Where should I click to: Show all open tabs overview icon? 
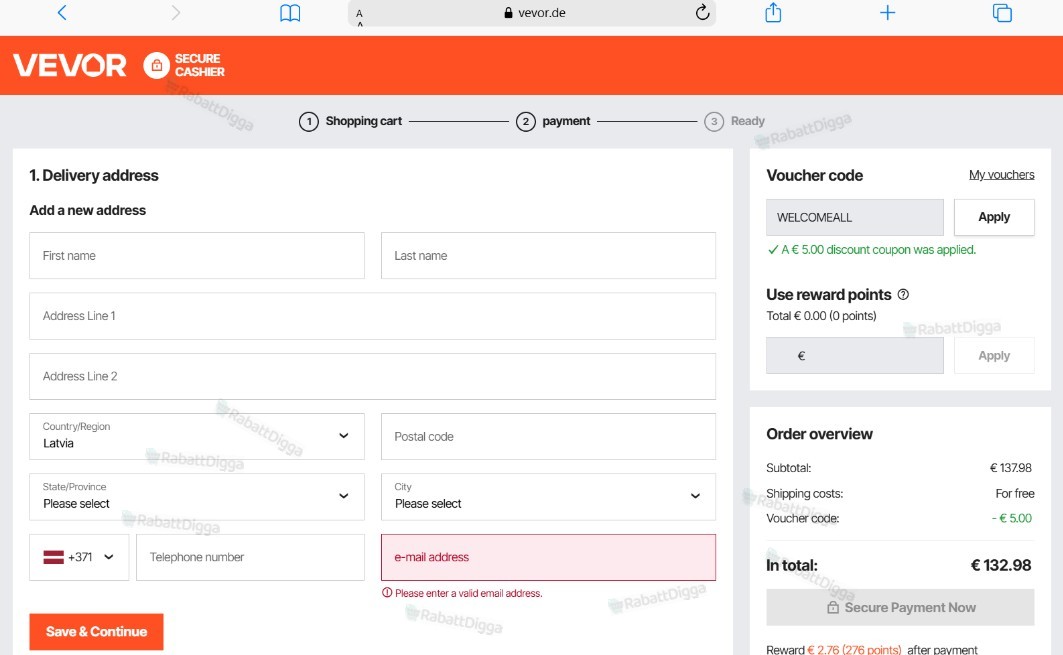pyautogui.click(x=1002, y=12)
